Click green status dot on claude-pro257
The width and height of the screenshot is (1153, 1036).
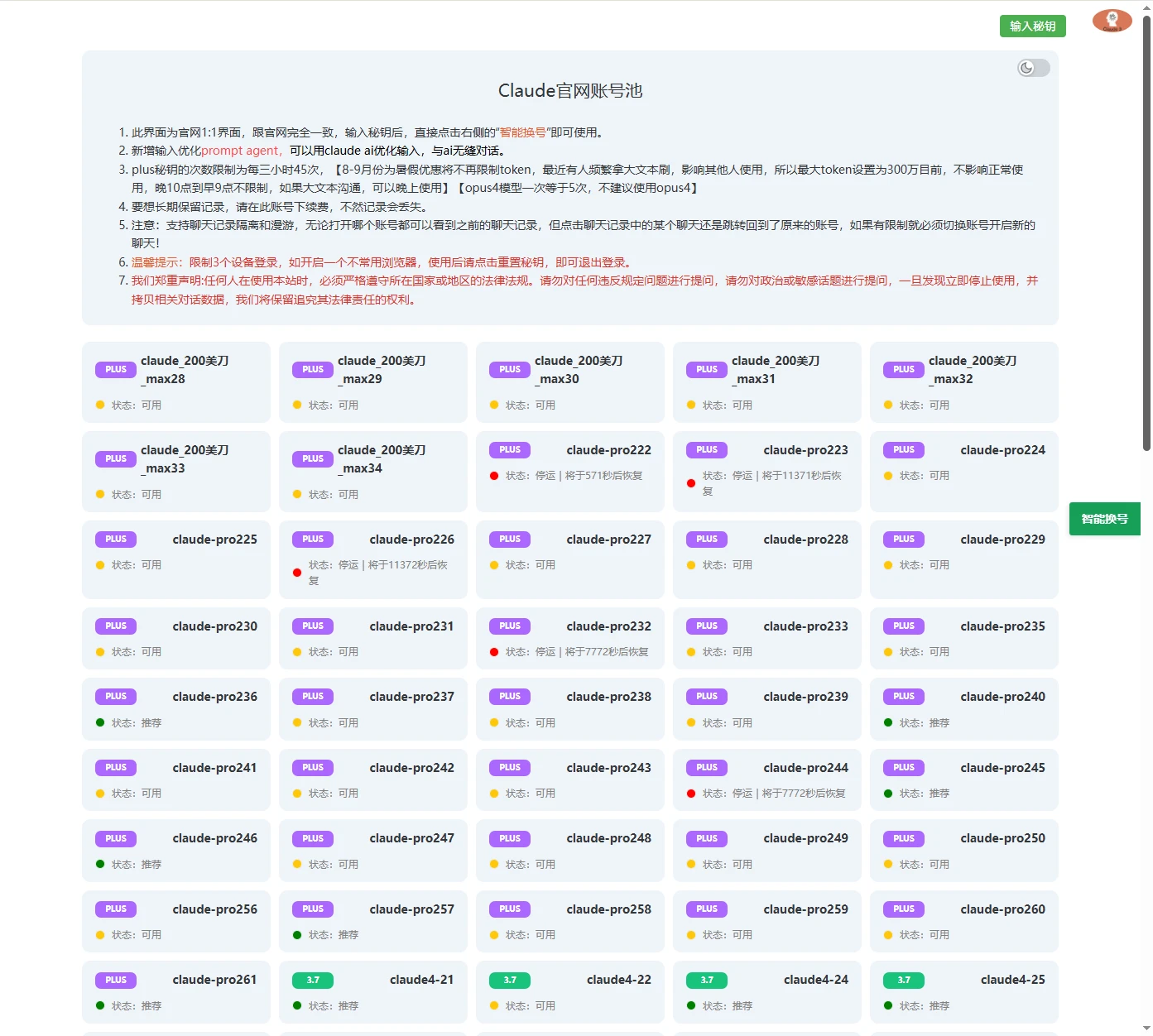(x=297, y=935)
